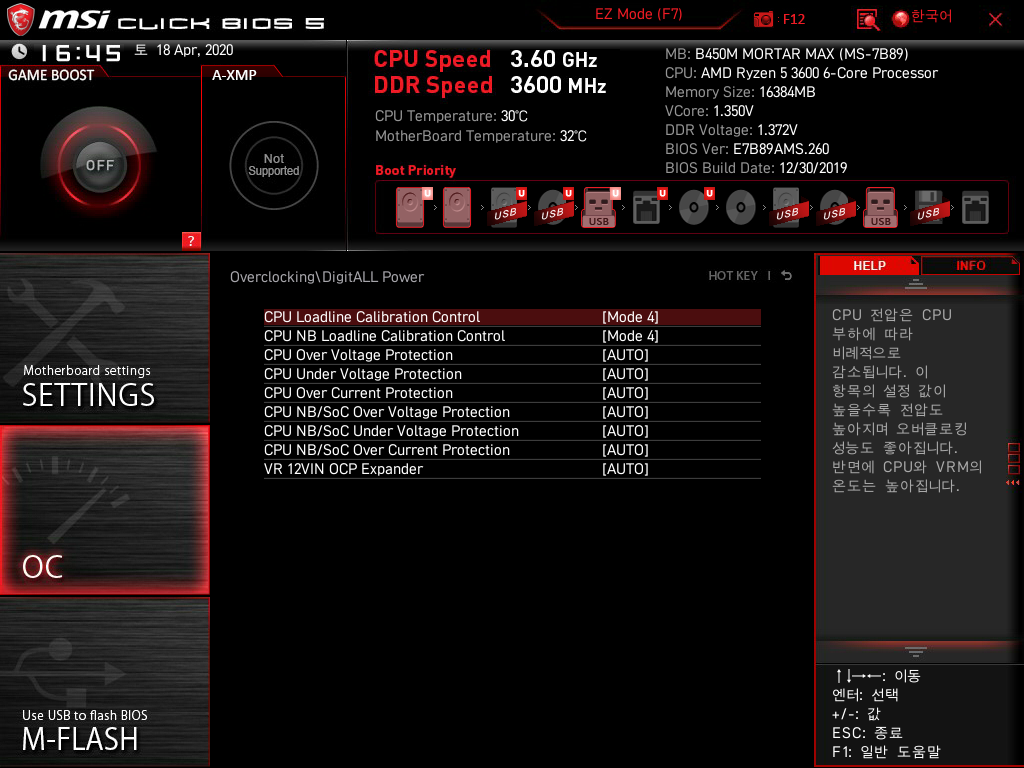This screenshot has height=768, width=1024.
Task: Select the highlighted UEFI USB key boot device
Action: coord(599,208)
